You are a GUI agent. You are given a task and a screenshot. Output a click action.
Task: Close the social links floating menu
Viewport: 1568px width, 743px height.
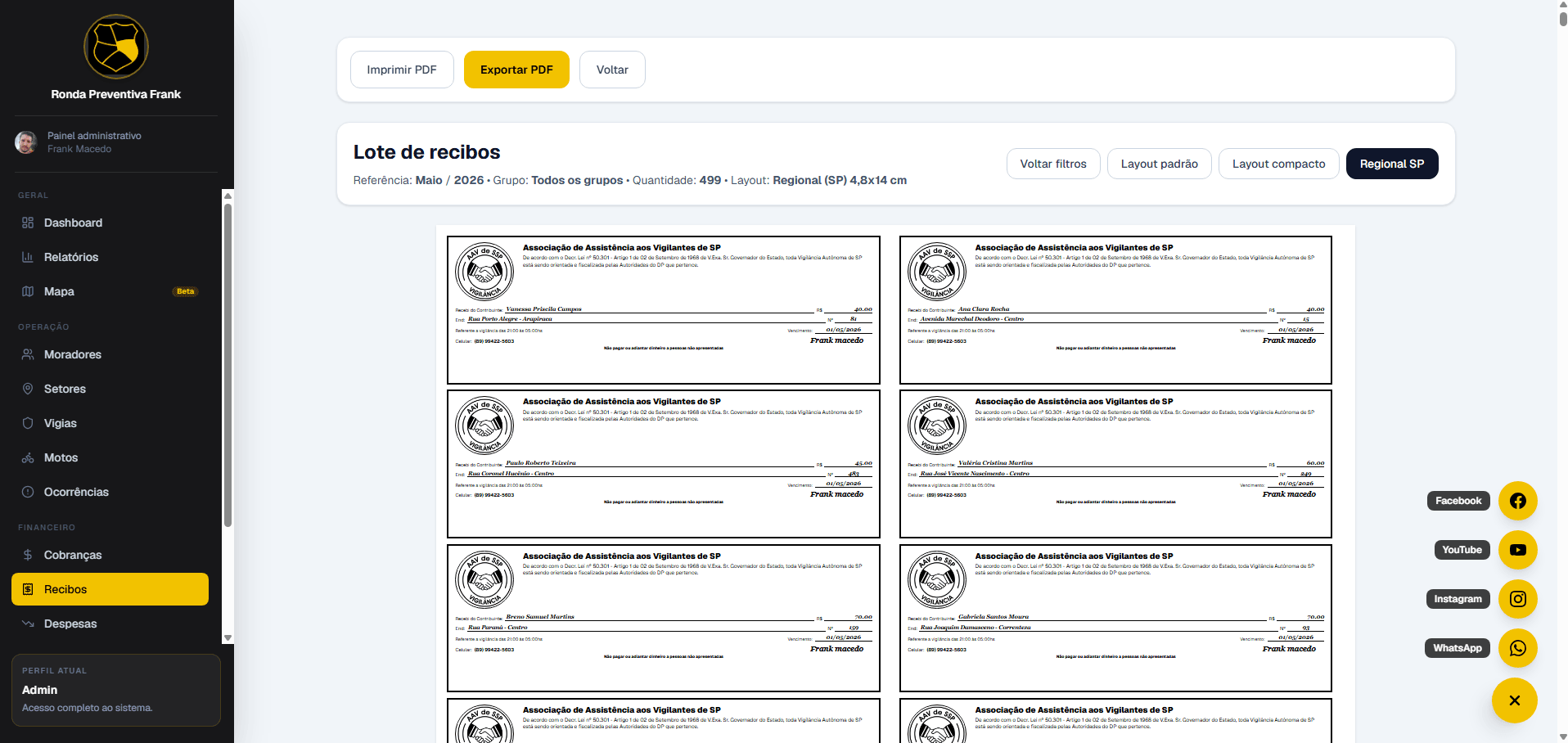pyautogui.click(x=1515, y=700)
